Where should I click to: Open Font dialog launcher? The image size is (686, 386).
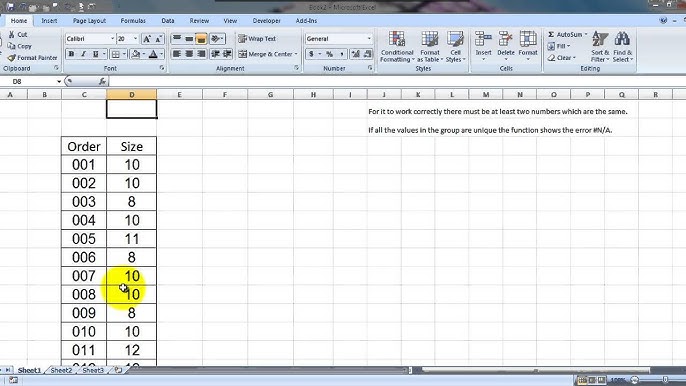162,68
